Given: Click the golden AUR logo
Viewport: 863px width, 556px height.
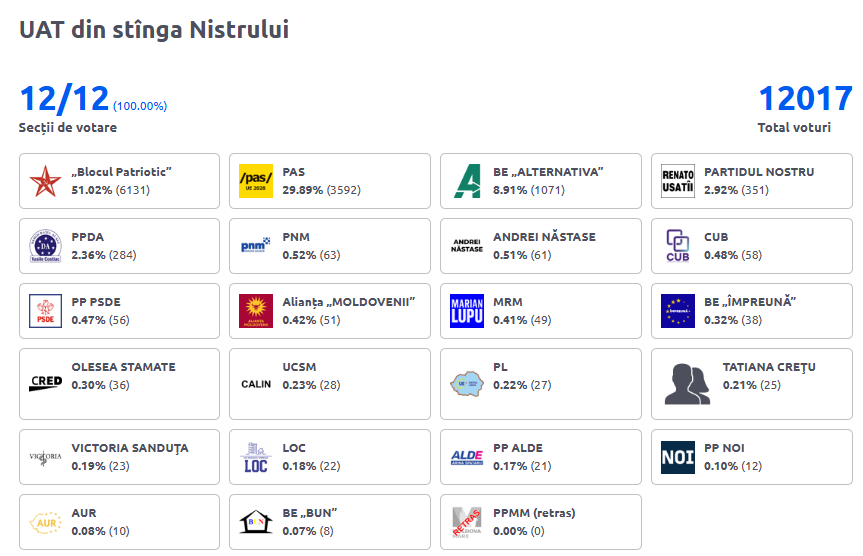Looking at the screenshot, I should [x=45, y=522].
